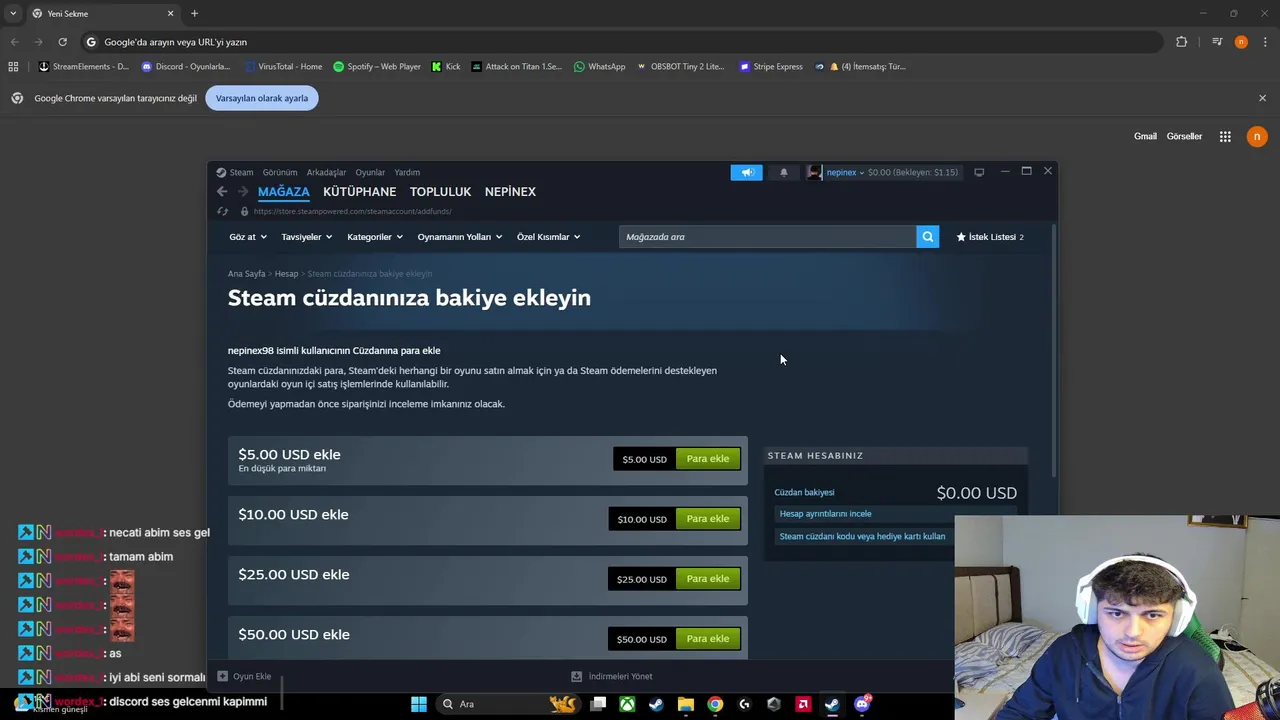Open the WhatsApp bookmark
1280x720 pixels.
599,67
